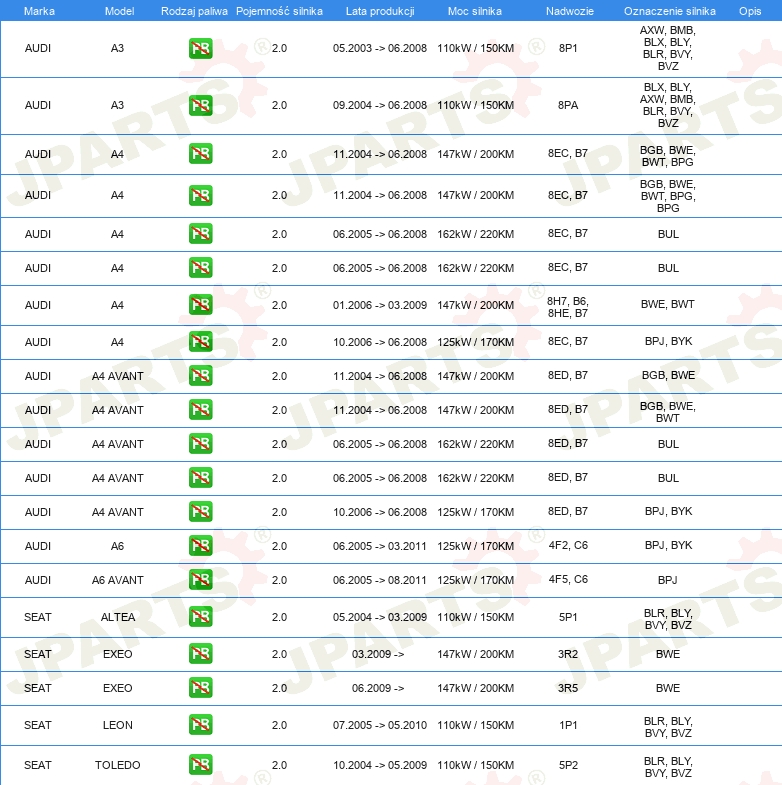Click the 07.2005 -> 05.2010 production years cell

coord(379,725)
